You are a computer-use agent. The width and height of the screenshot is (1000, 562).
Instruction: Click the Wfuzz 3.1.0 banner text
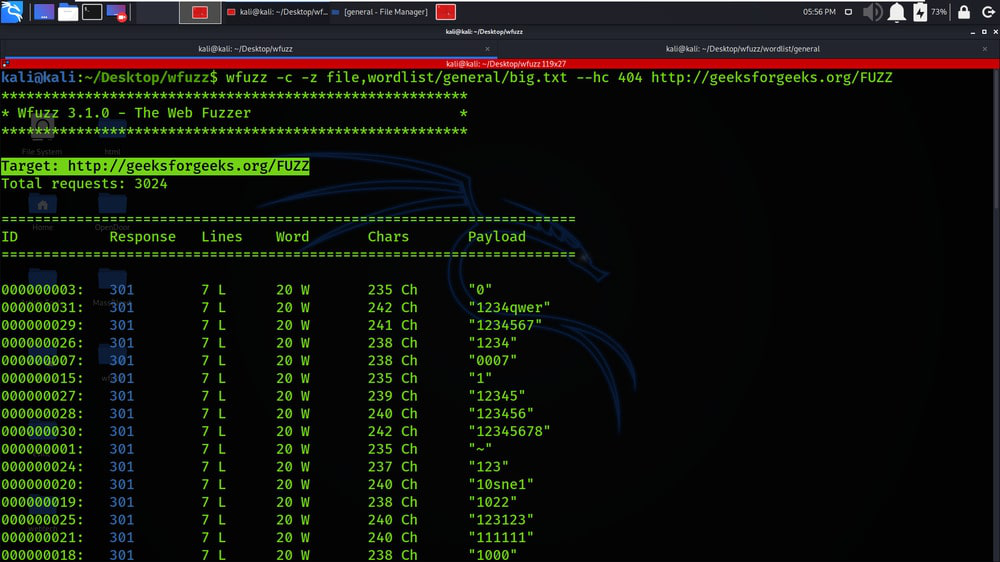(135, 113)
